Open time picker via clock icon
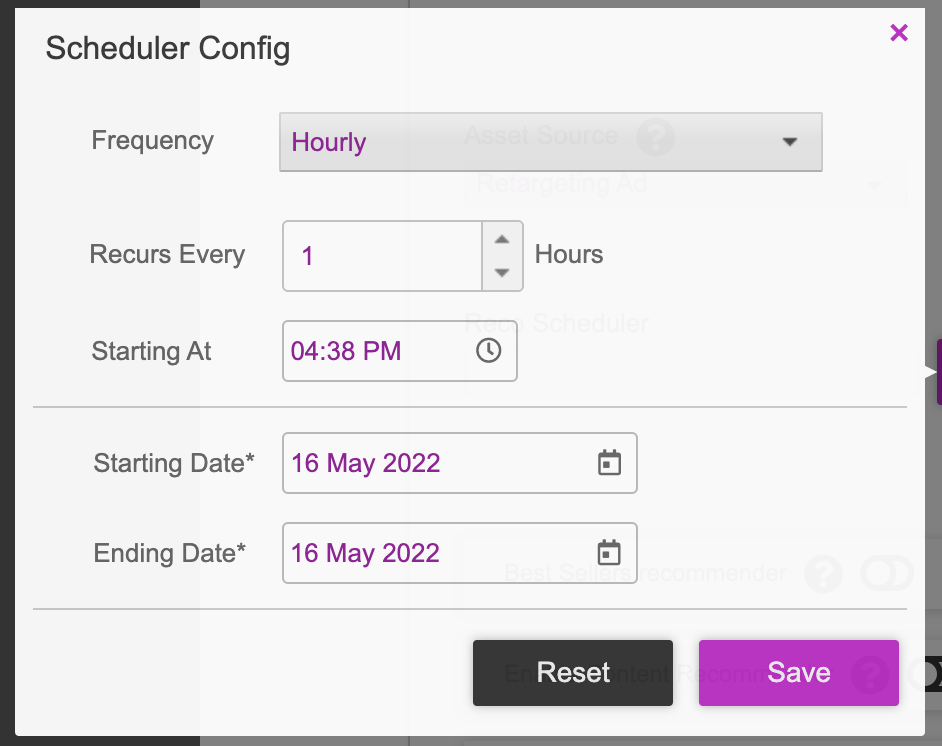 click(488, 350)
